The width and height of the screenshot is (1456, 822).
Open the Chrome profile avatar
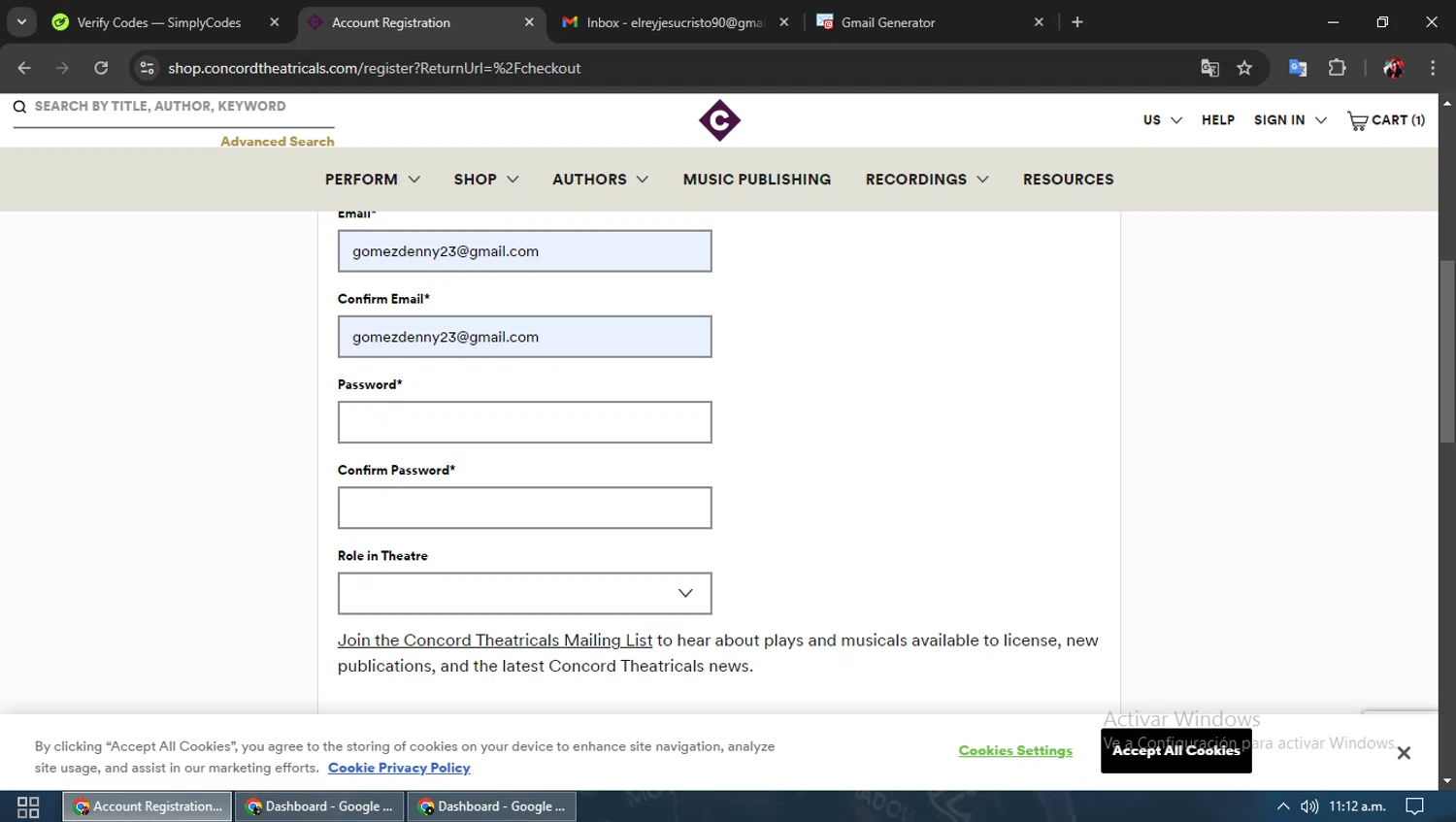click(x=1394, y=68)
